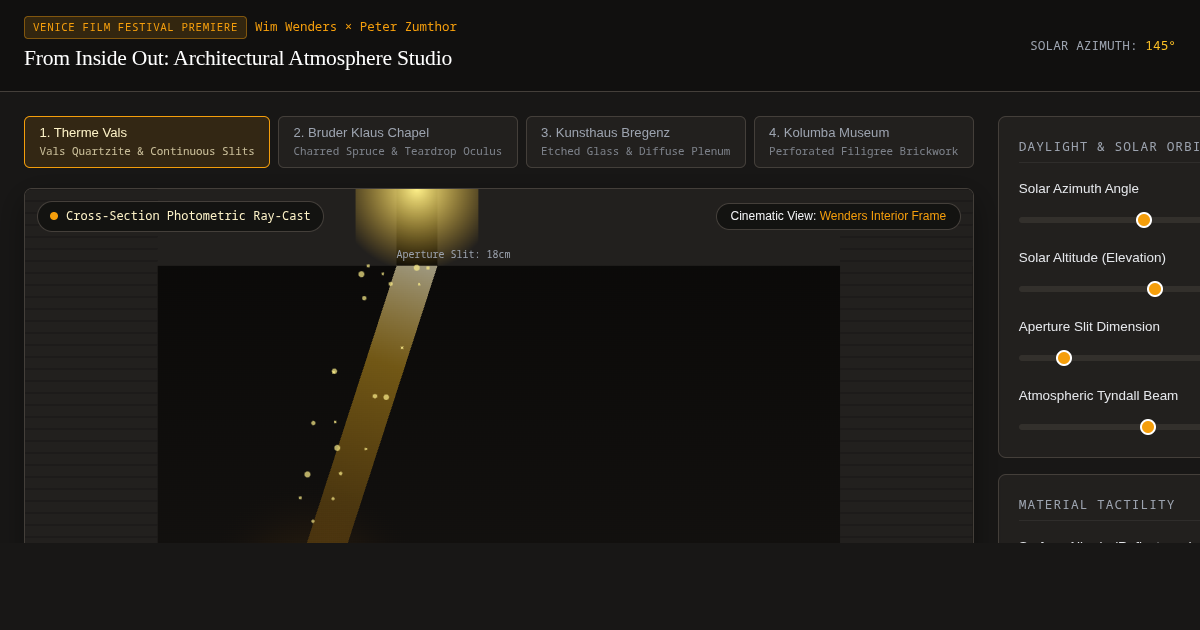Click the Venice Film Festival Premiere badge
1200x630 pixels.
click(x=135, y=27)
